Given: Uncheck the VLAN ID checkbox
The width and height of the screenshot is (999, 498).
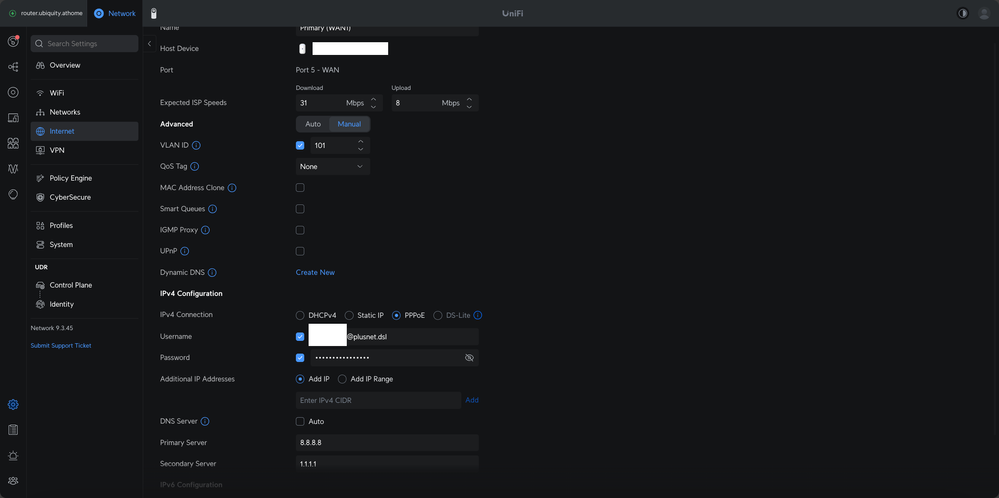Looking at the screenshot, I should [x=300, y=145].
